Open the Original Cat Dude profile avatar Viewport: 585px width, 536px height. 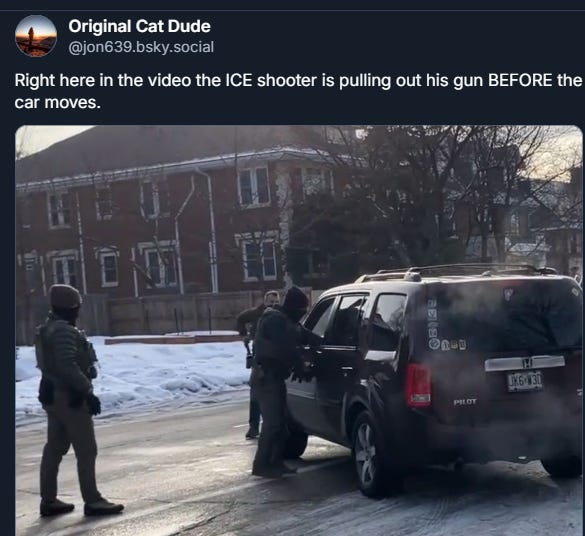(x=36, y=36)
